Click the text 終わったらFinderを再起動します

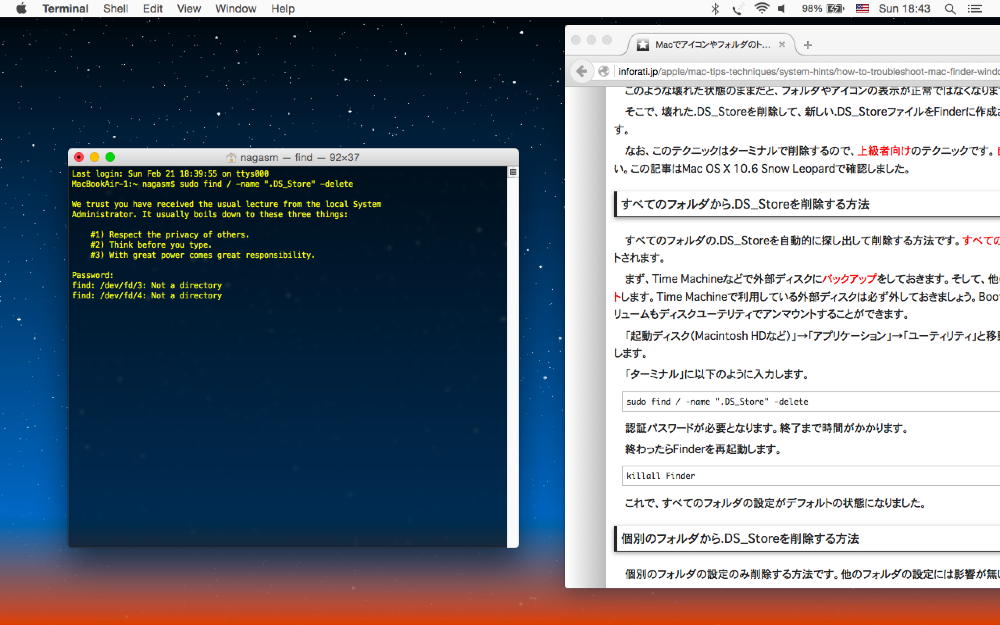[703, 449]
